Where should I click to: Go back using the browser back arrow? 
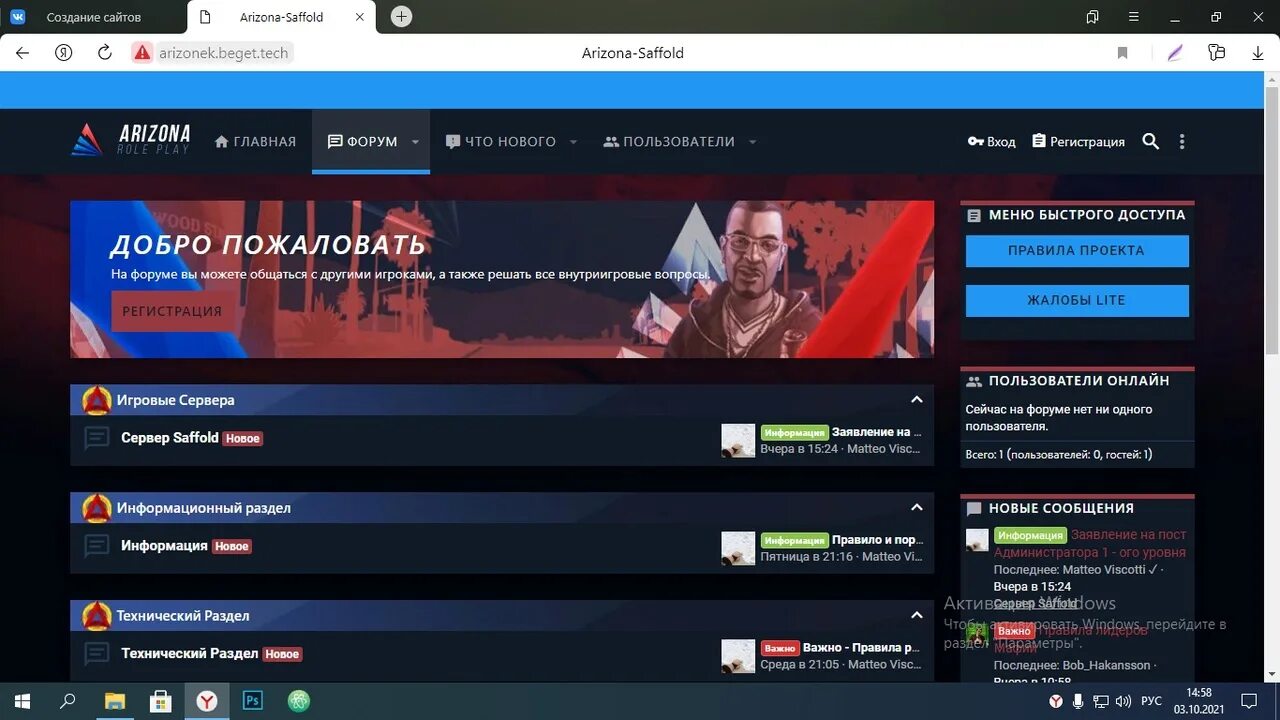point(22,52)
